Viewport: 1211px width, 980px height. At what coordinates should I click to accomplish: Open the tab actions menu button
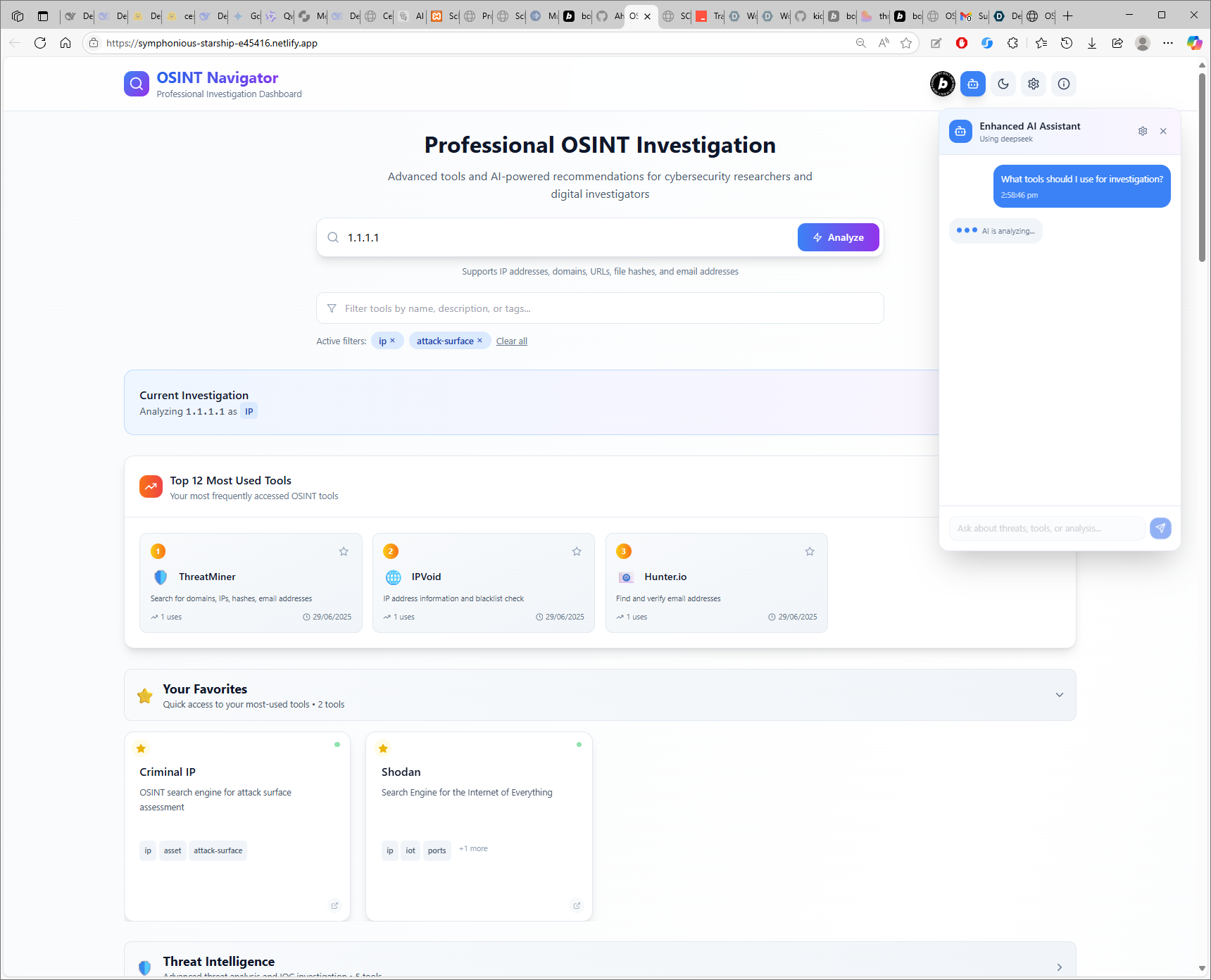pos(43,15)
